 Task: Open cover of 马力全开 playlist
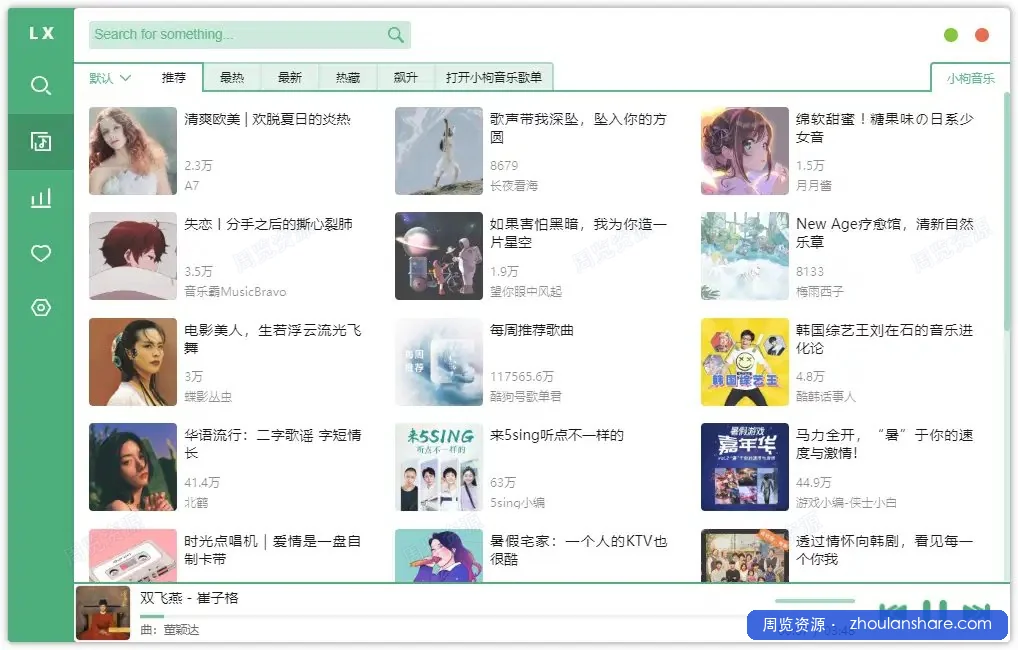point(745,467)
